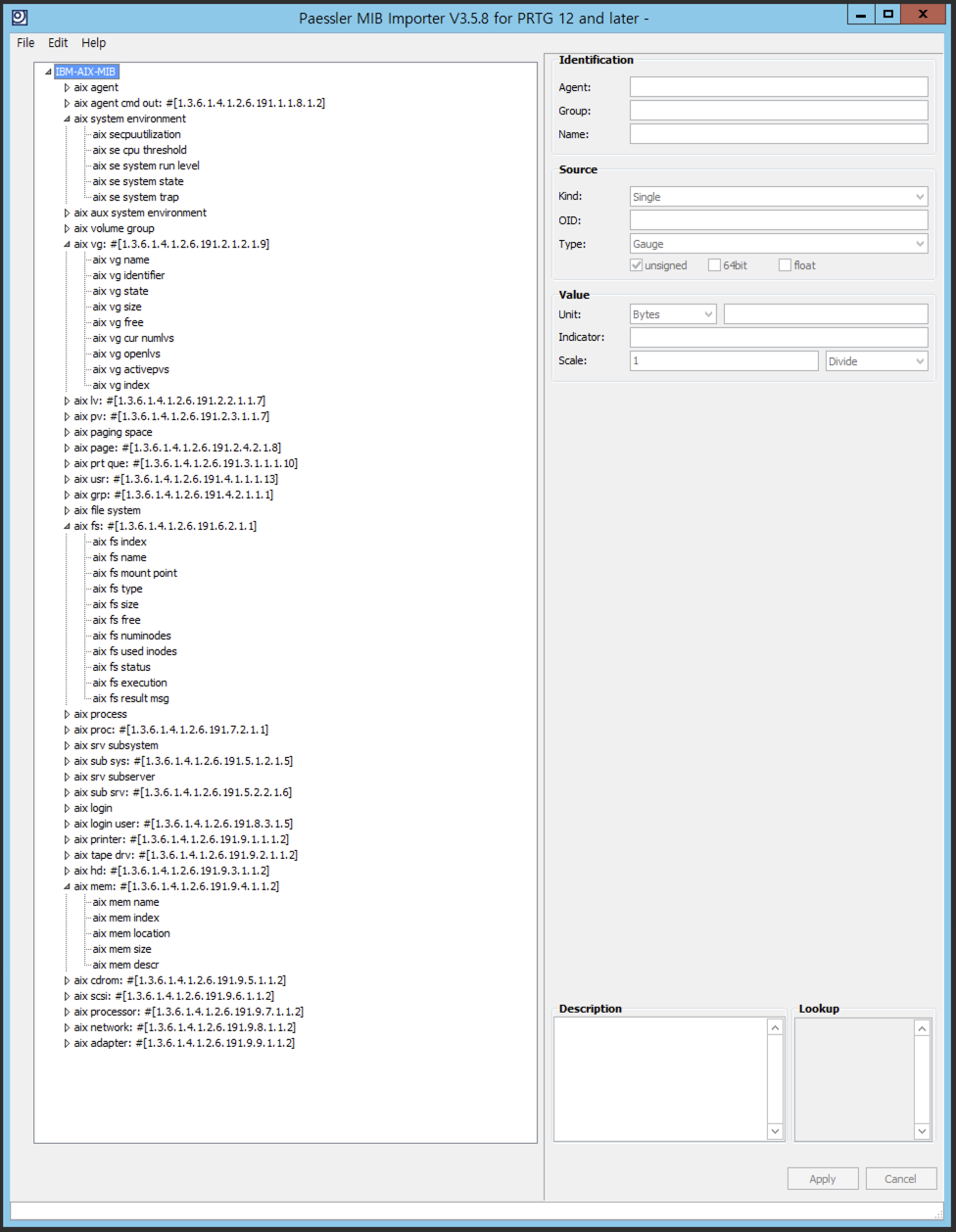Screen dimensions: 956x1232
Task: Select aix fs used inodes item
Action: (134, 651)
